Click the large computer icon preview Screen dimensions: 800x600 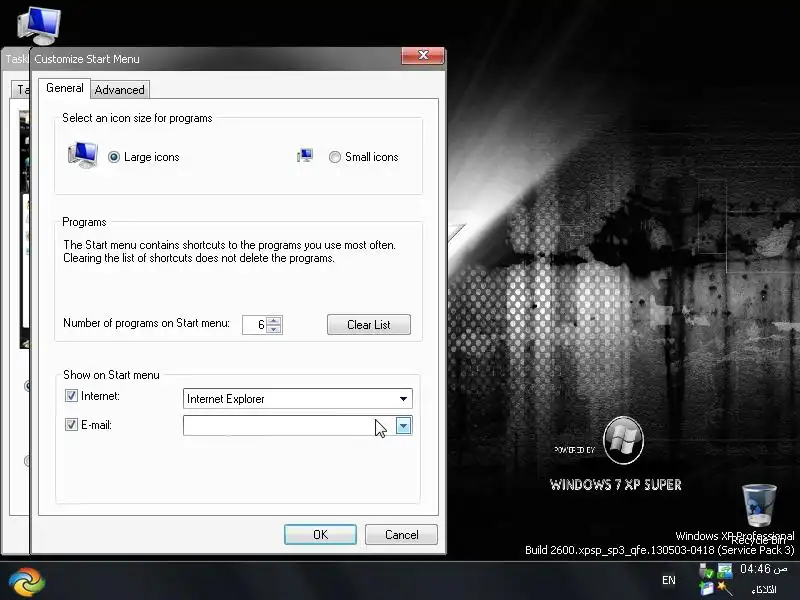click(83, 155)
